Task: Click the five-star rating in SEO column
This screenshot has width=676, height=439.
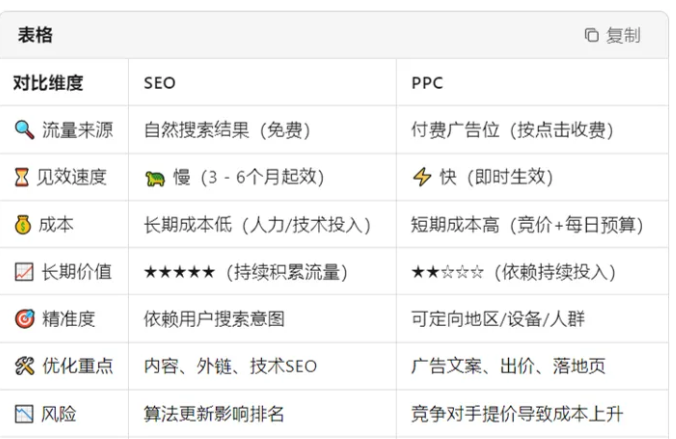Action: point(179,272)
